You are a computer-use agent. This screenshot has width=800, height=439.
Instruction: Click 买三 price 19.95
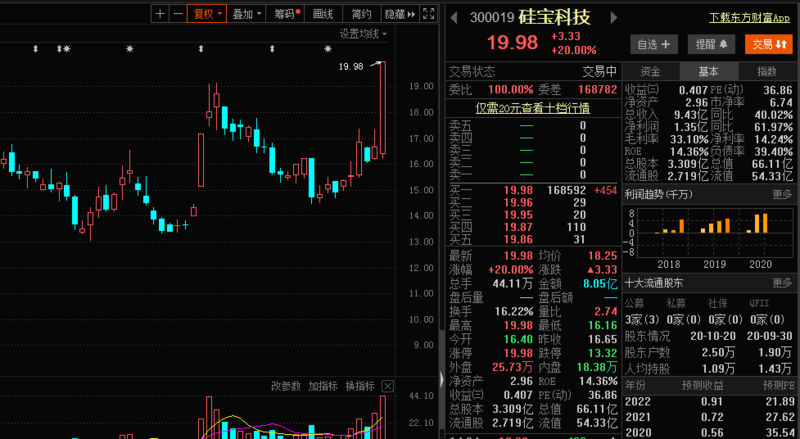[x=518, y=215]
